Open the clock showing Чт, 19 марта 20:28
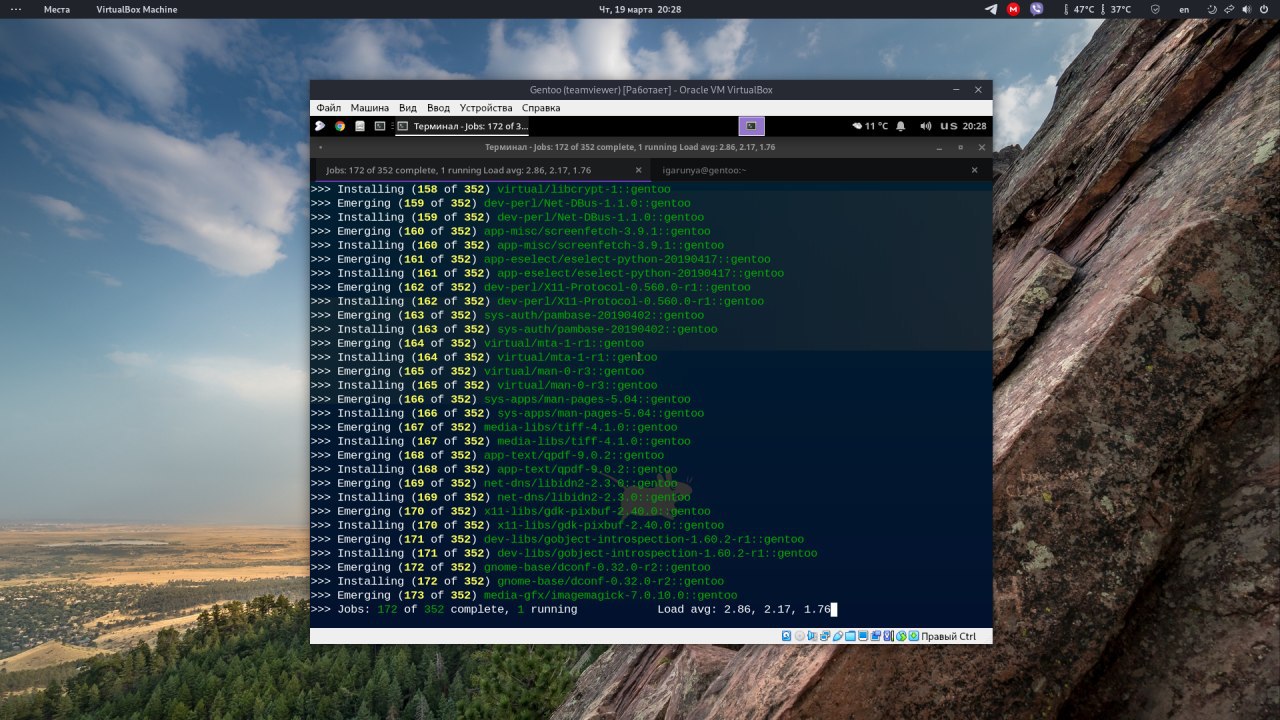 (x=640, y=9)
